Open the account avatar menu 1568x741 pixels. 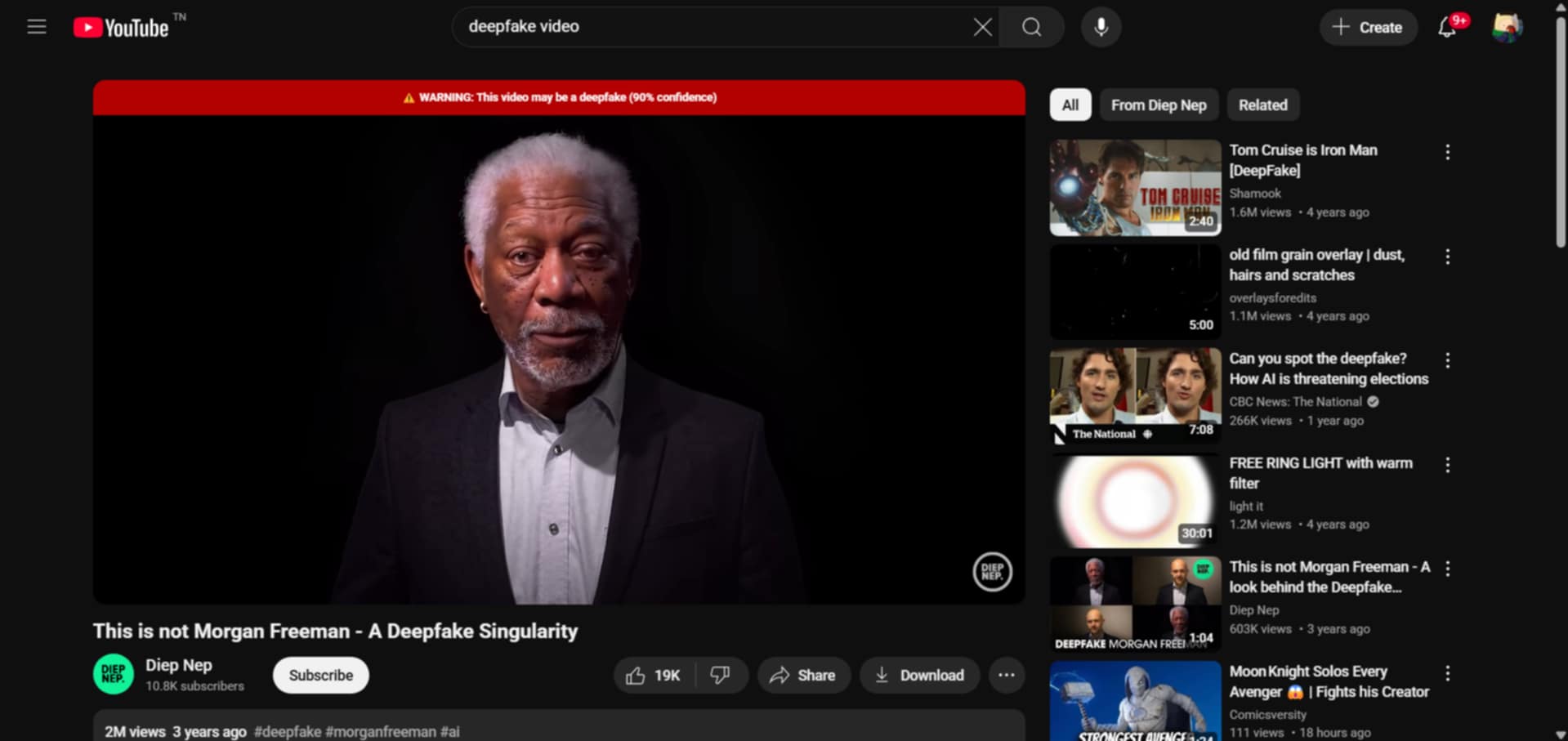(1507, 27)
